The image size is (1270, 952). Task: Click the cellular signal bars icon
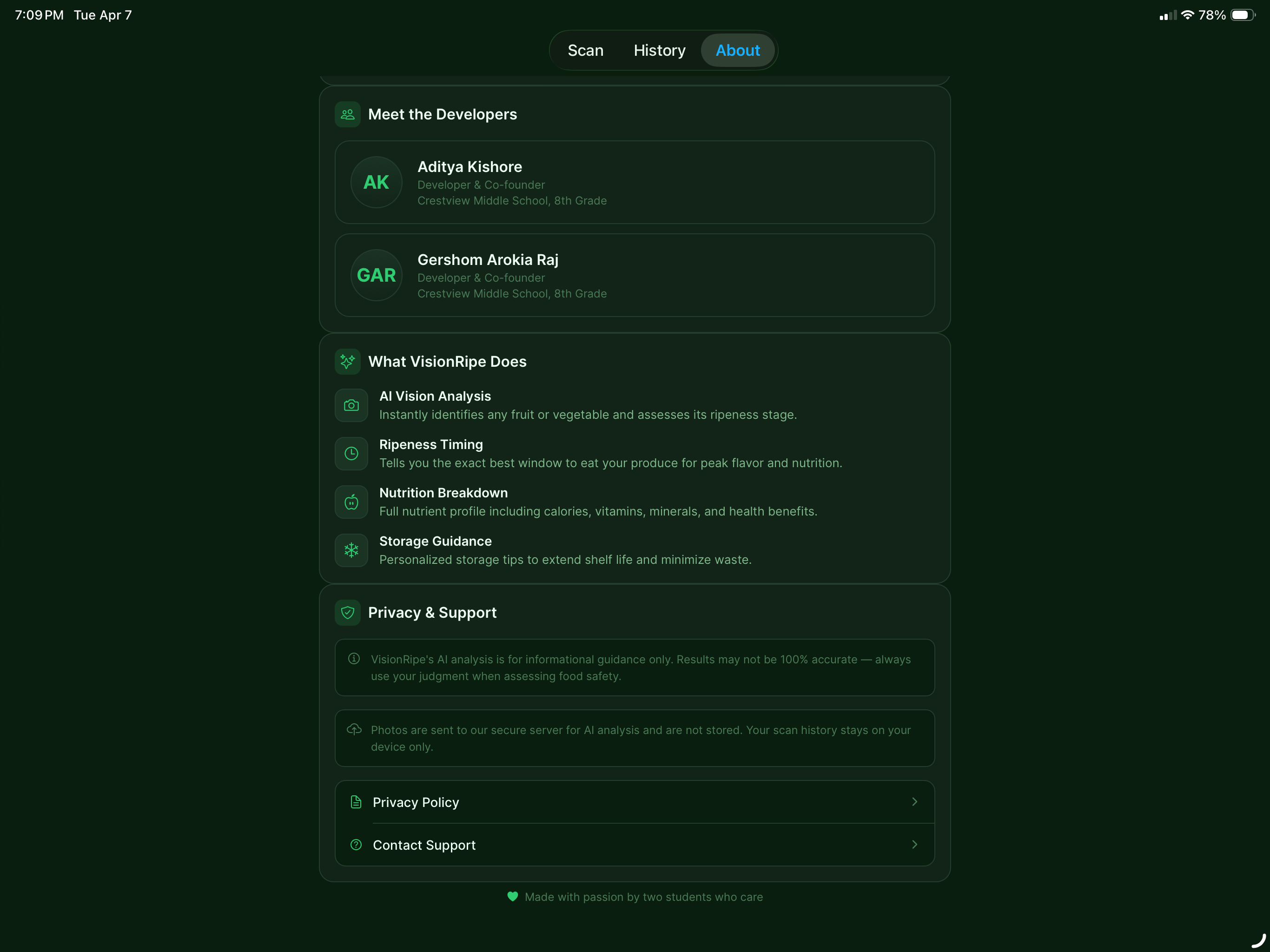tap(1167, 15)
